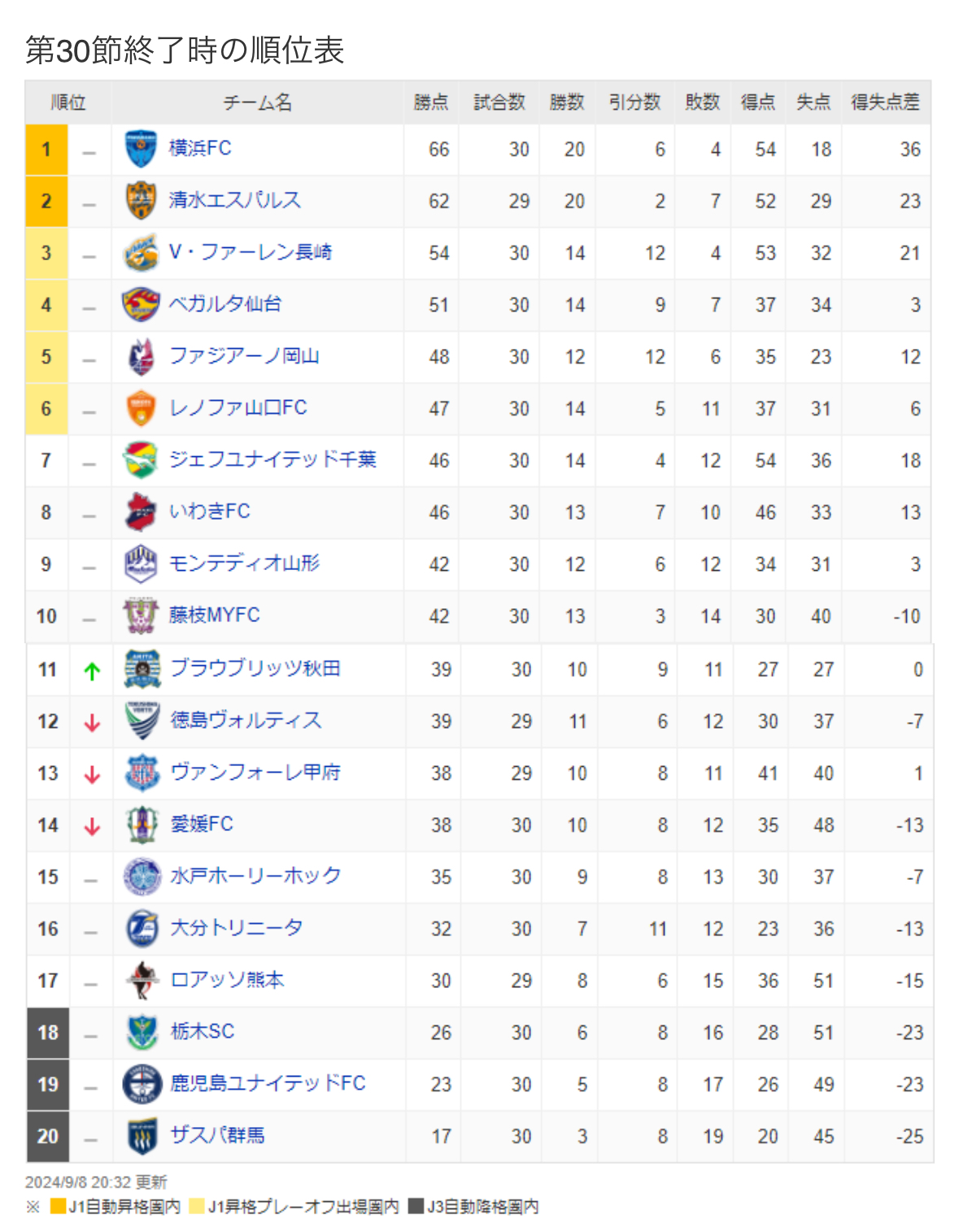This screenshot has height=1232, width=959.
Task: Open the 横浜FC team link
Action: click(x=200, y=148)
